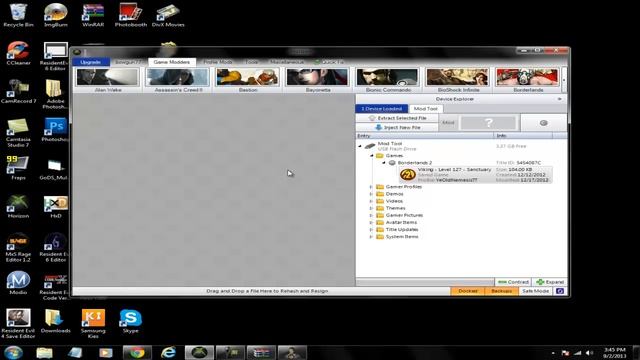
Task: Click the Borderlands 2 disc icon
Action: click(x=392, y=162)
